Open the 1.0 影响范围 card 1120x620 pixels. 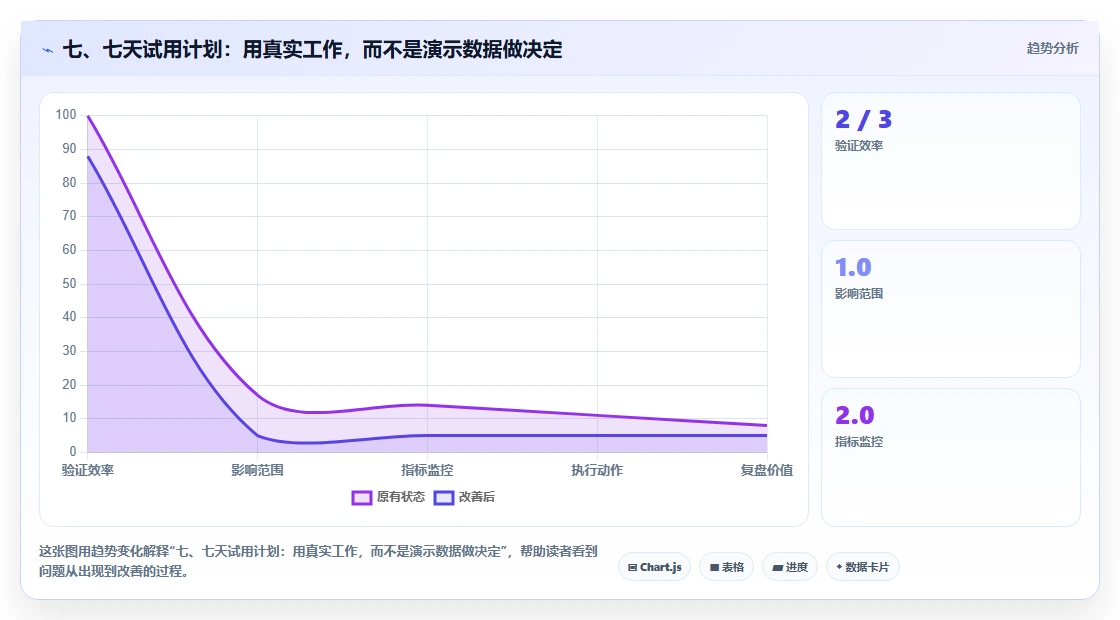point(951,309)
